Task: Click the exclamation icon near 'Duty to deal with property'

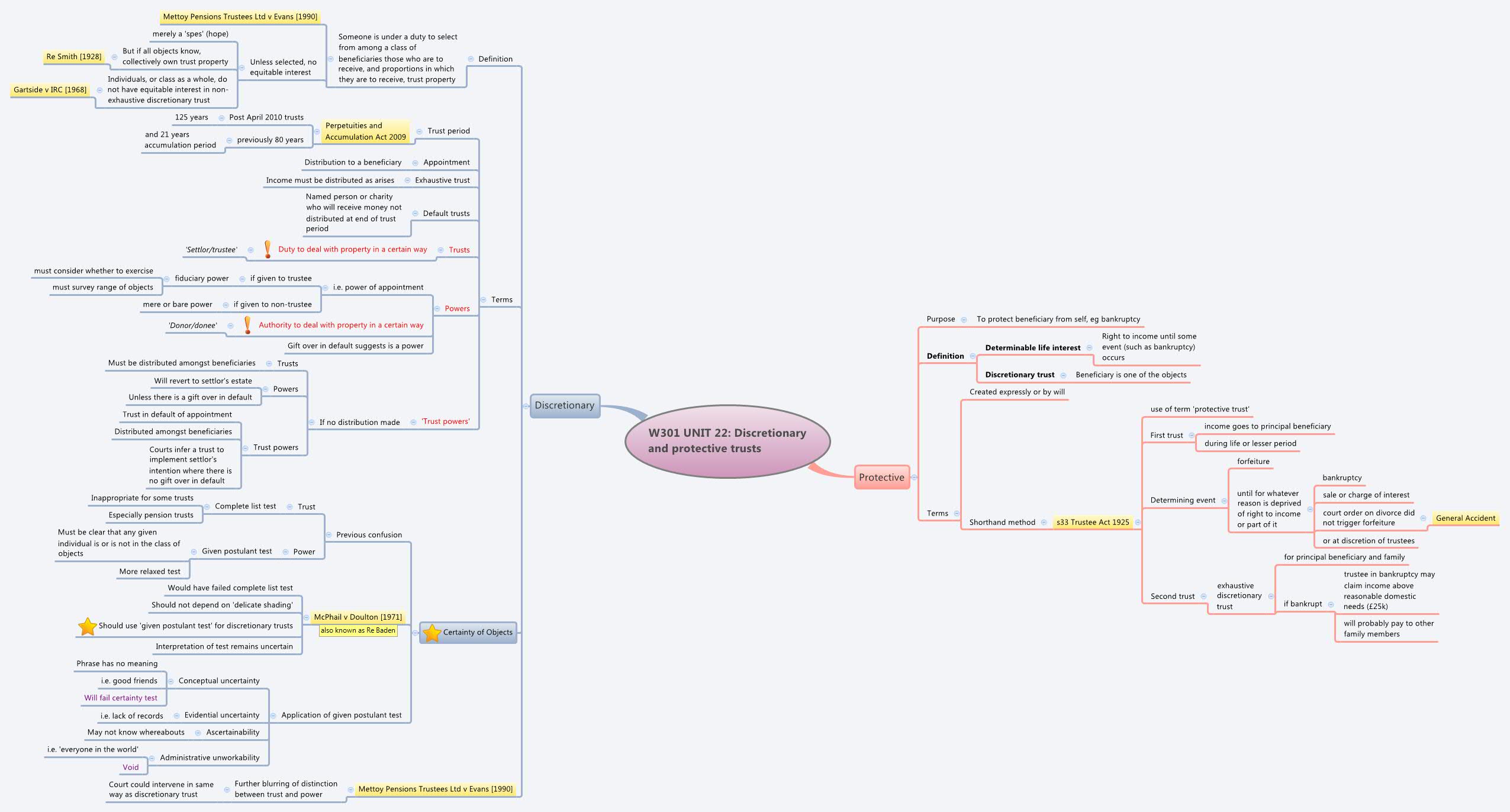Action: [x=268, y=249]
